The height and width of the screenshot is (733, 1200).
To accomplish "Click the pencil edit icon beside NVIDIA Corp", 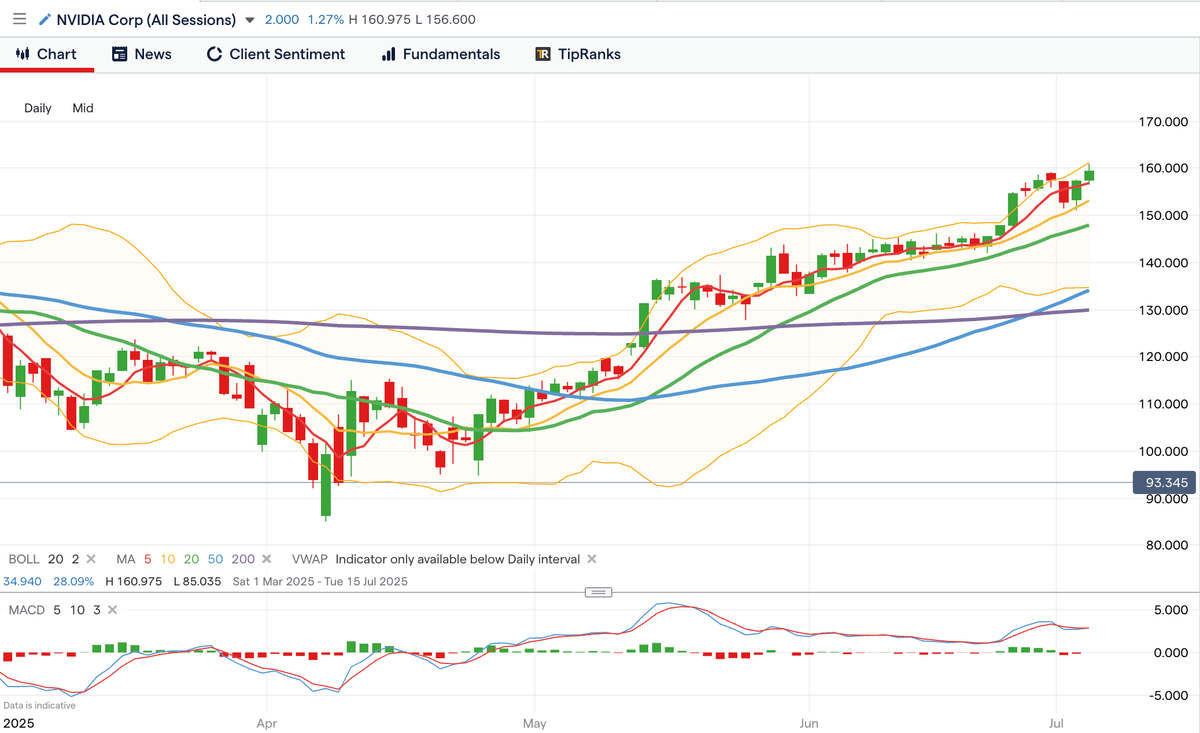I will [45, 19].
